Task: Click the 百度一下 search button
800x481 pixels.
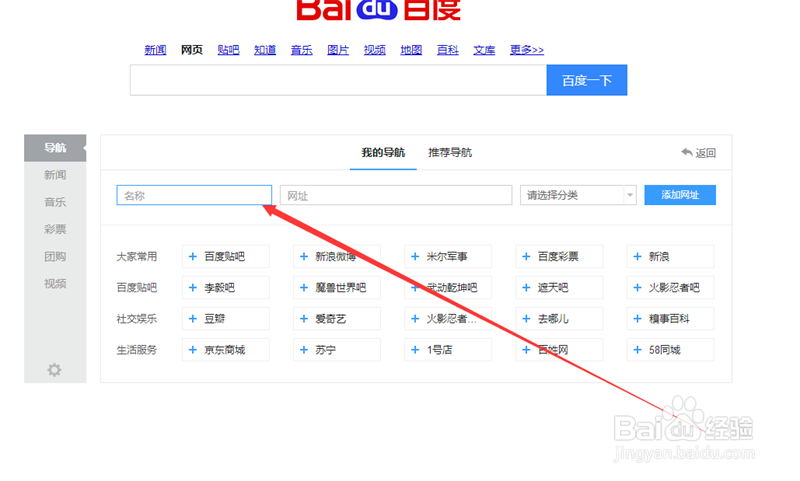Action: point(587,80)
